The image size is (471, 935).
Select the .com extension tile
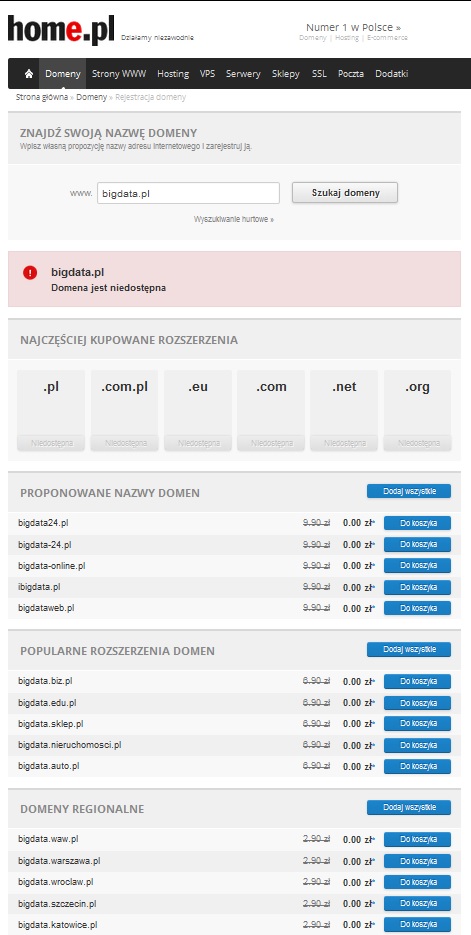tap(271, 410)
